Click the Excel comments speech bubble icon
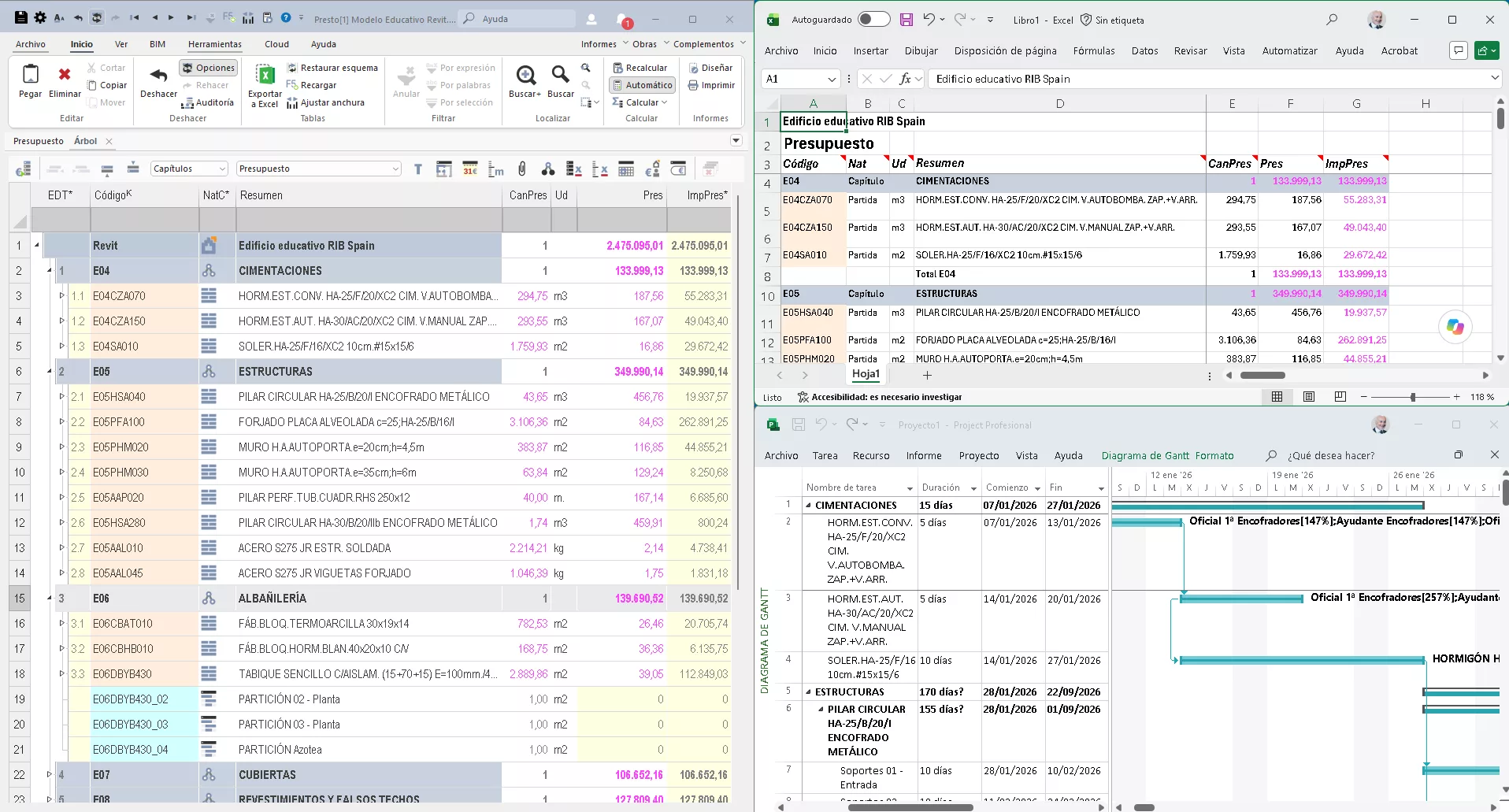Image resolution: width=1509 pixels, height=812 pixels. coord(1459,50)
